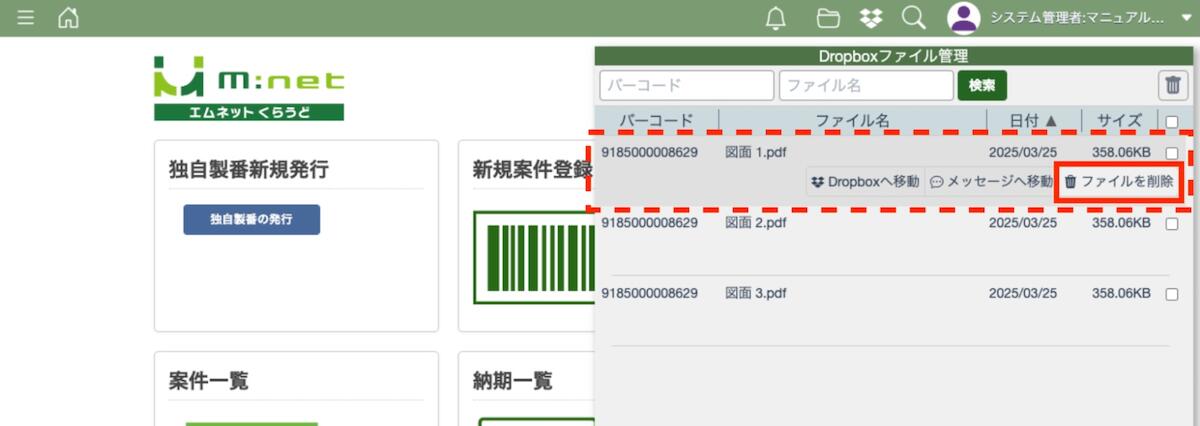The width and height of the screenshot is (1200, 426).
Task: Click the バーコード search input field
Action: [687, 86]
